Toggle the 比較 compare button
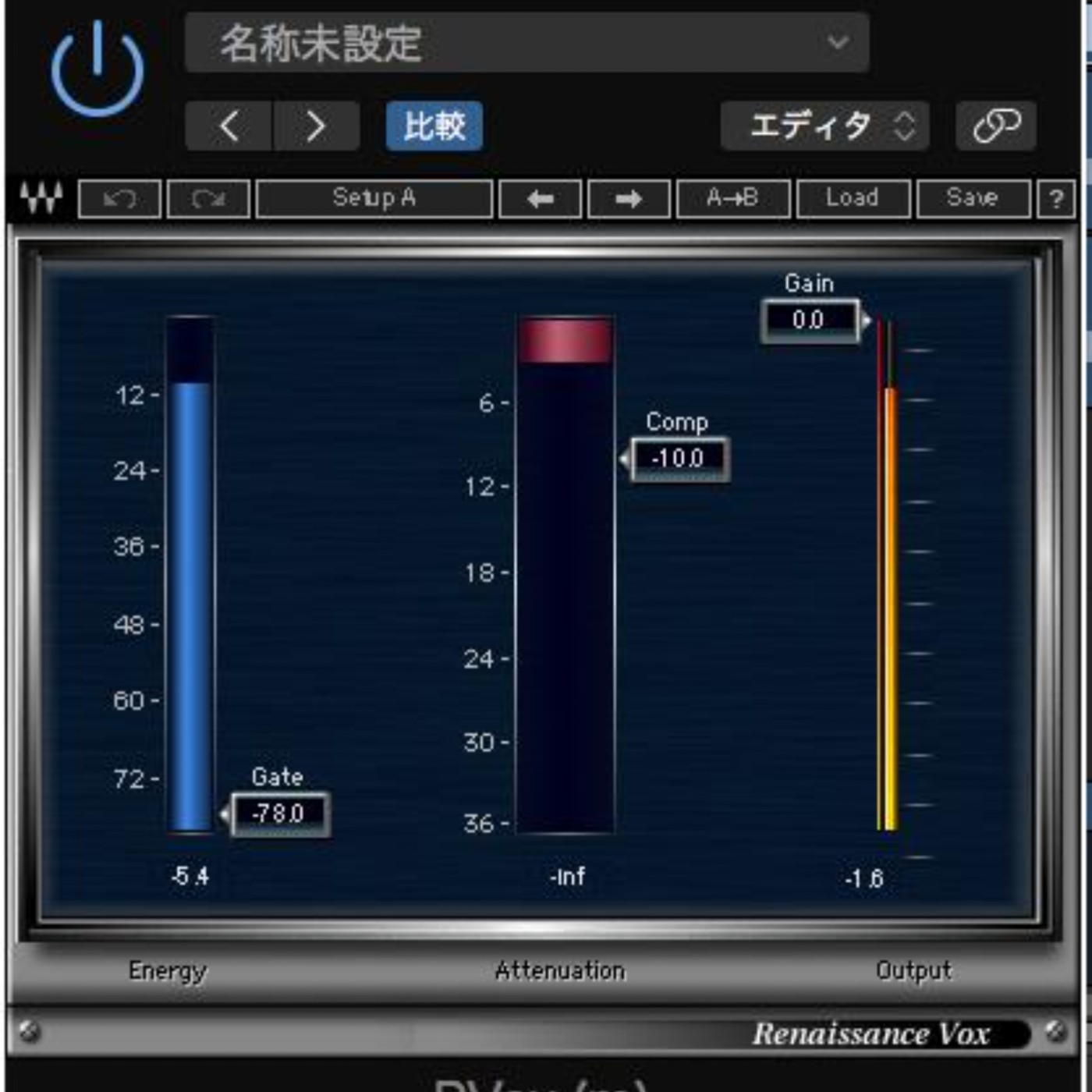This screenshot has height=1092, width=1092. 434,126
